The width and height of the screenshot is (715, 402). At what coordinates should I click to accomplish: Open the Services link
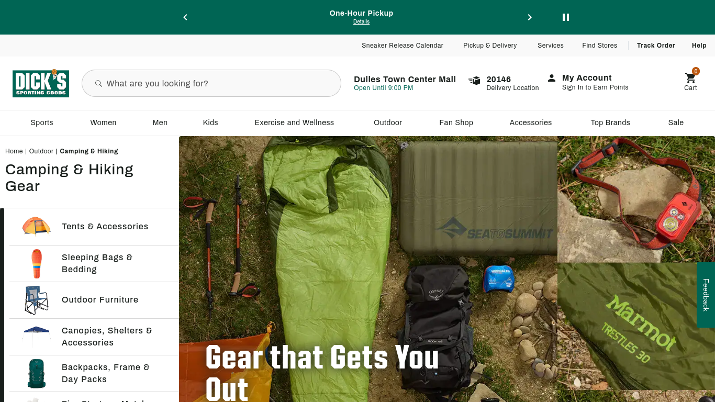pos(550,46)
